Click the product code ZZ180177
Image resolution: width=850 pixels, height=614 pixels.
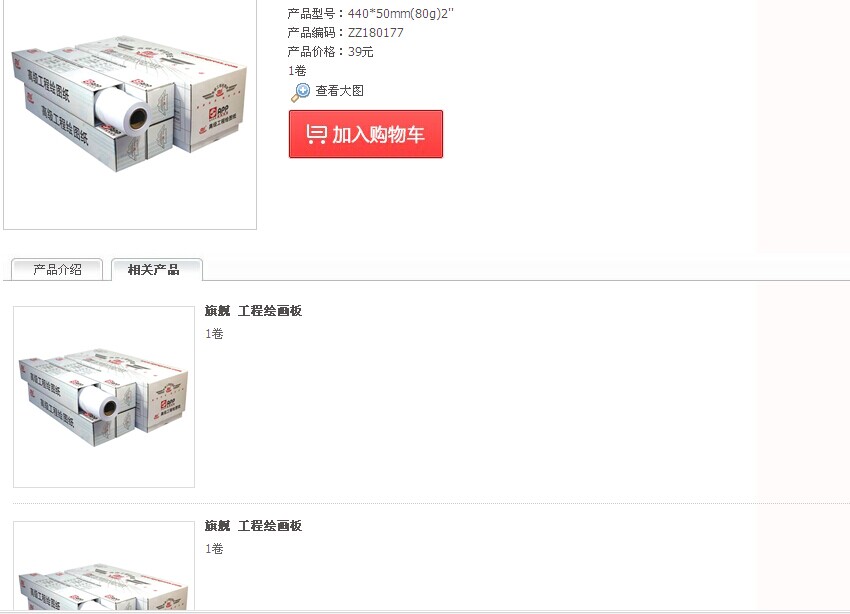coord(375,33)
